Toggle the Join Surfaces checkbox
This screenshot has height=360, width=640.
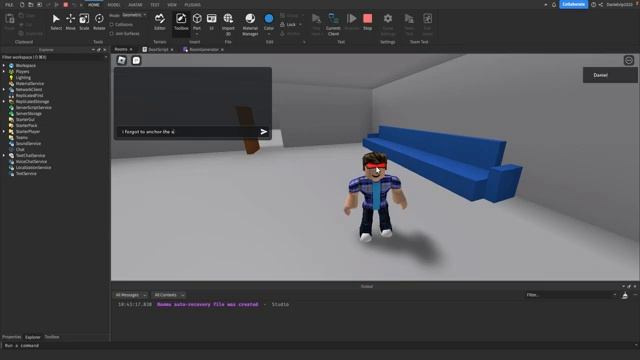click(x=111, y=33)
